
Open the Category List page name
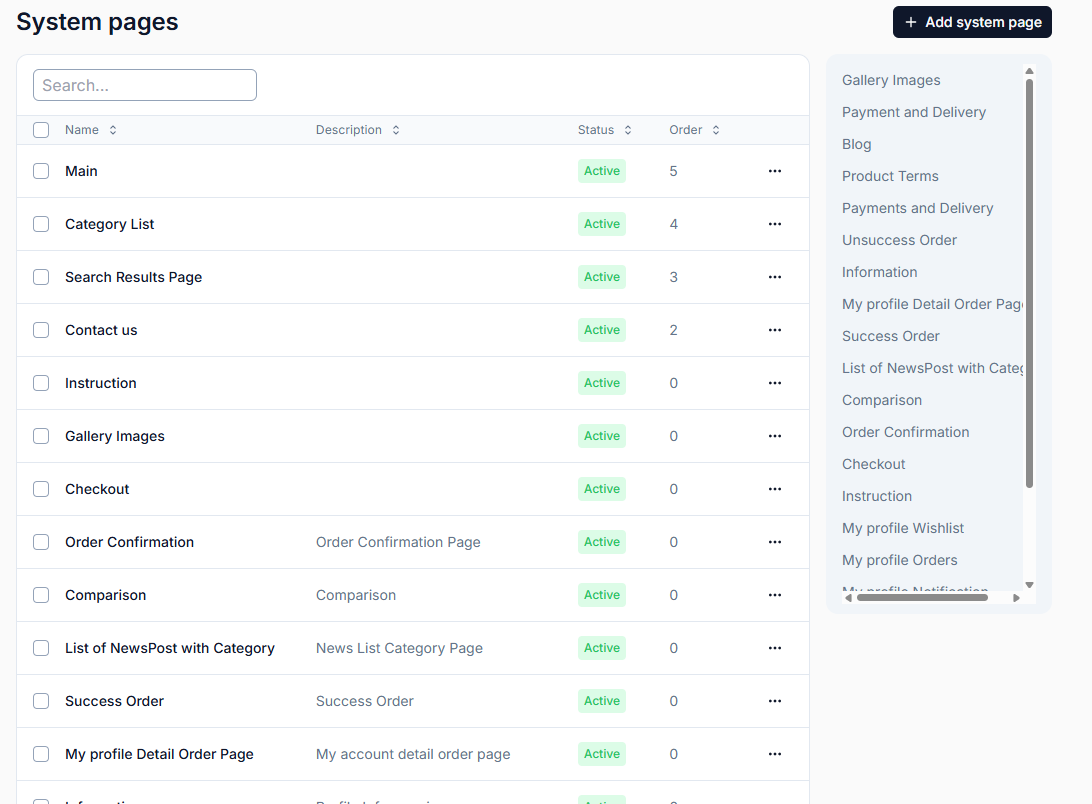point(109,224)
